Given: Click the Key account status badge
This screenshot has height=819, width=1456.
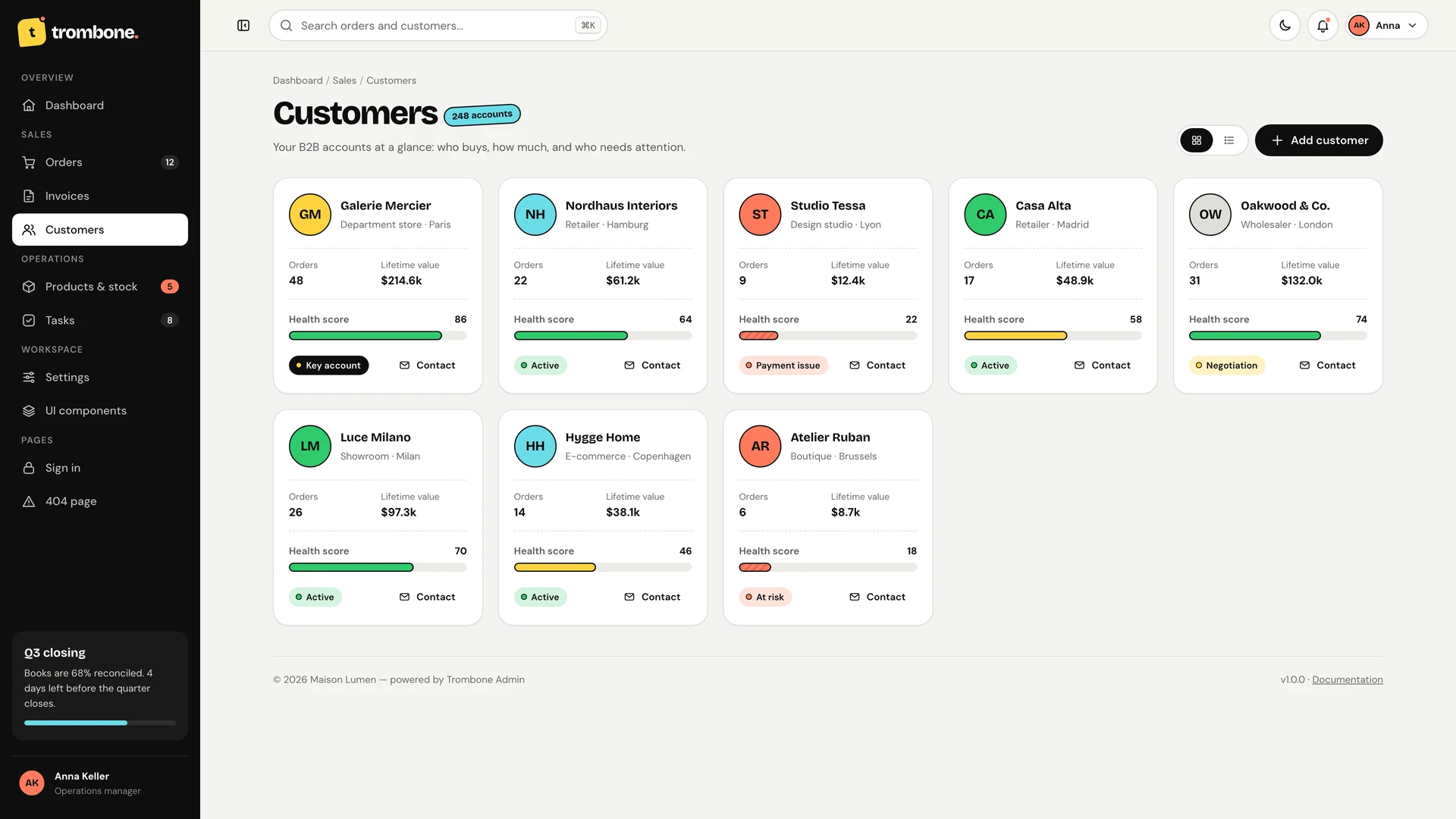Looking at the screenshot, I should click(x=329, y=366).
